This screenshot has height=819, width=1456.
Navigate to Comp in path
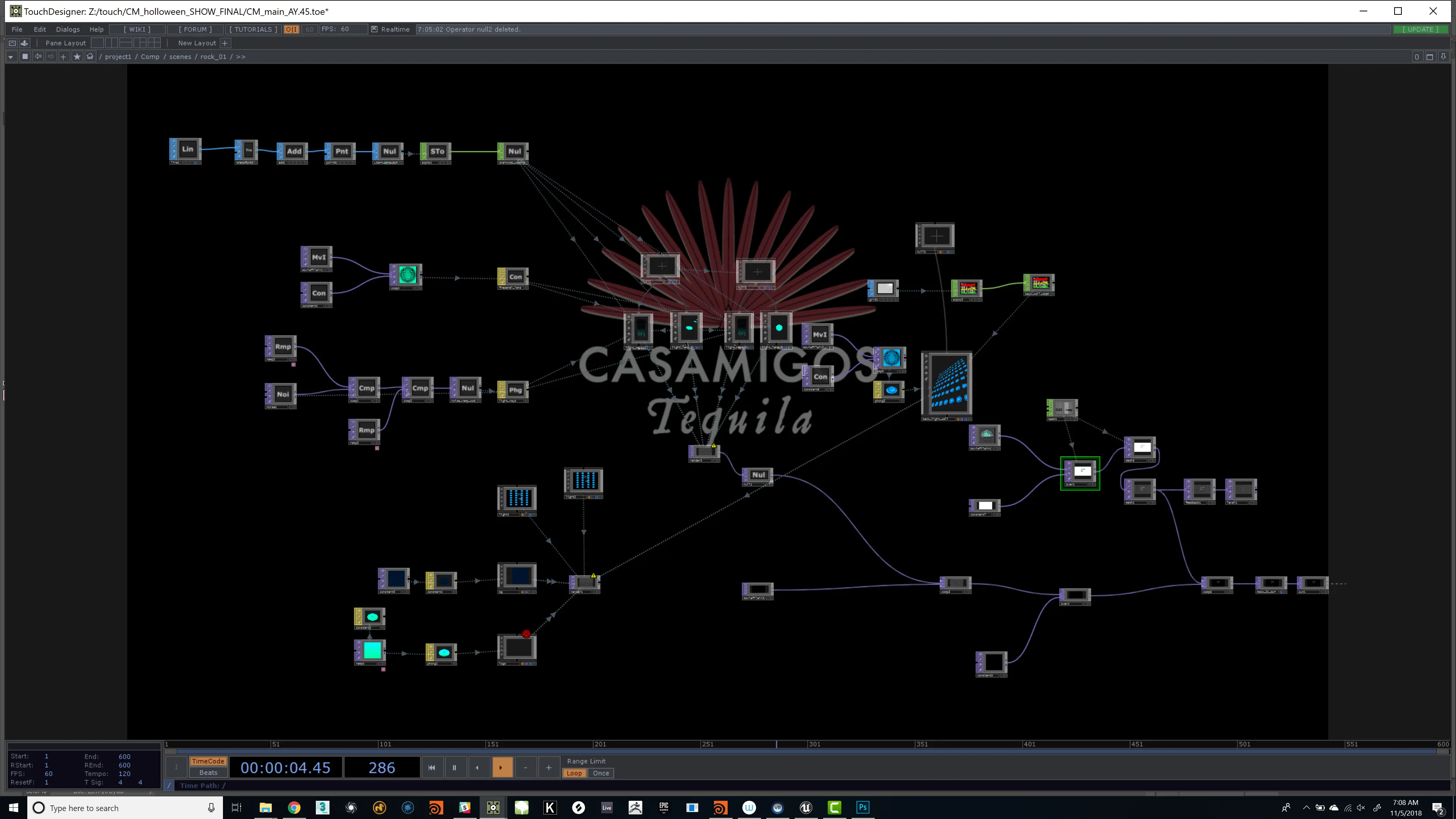[150, 56]
